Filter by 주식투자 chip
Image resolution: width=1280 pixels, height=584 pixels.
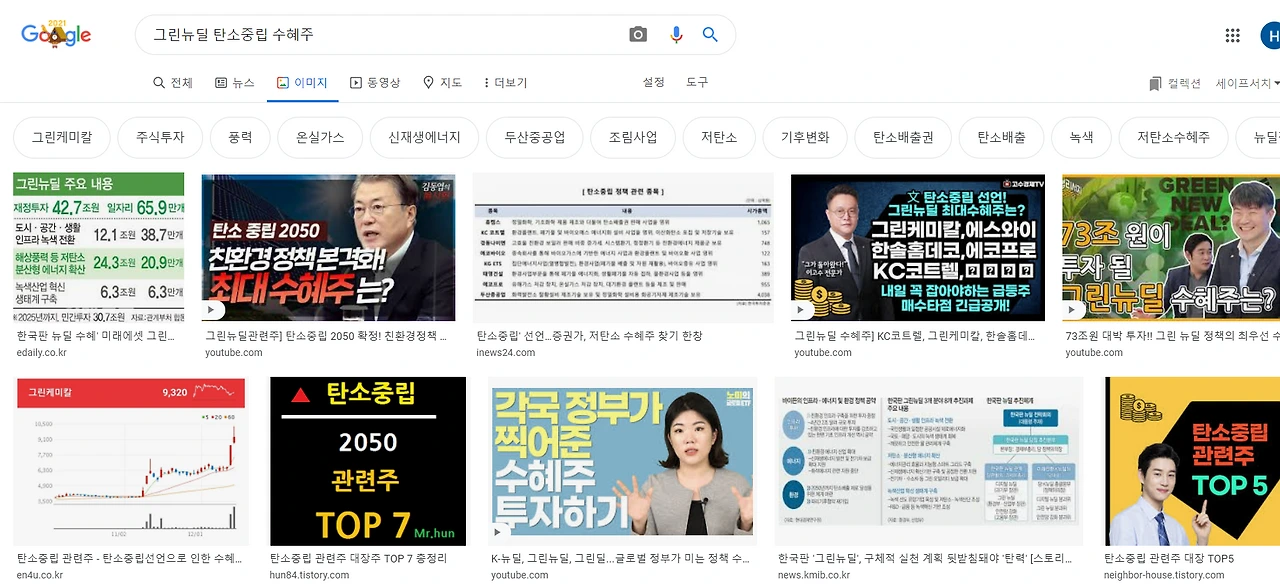pos(160,137)
